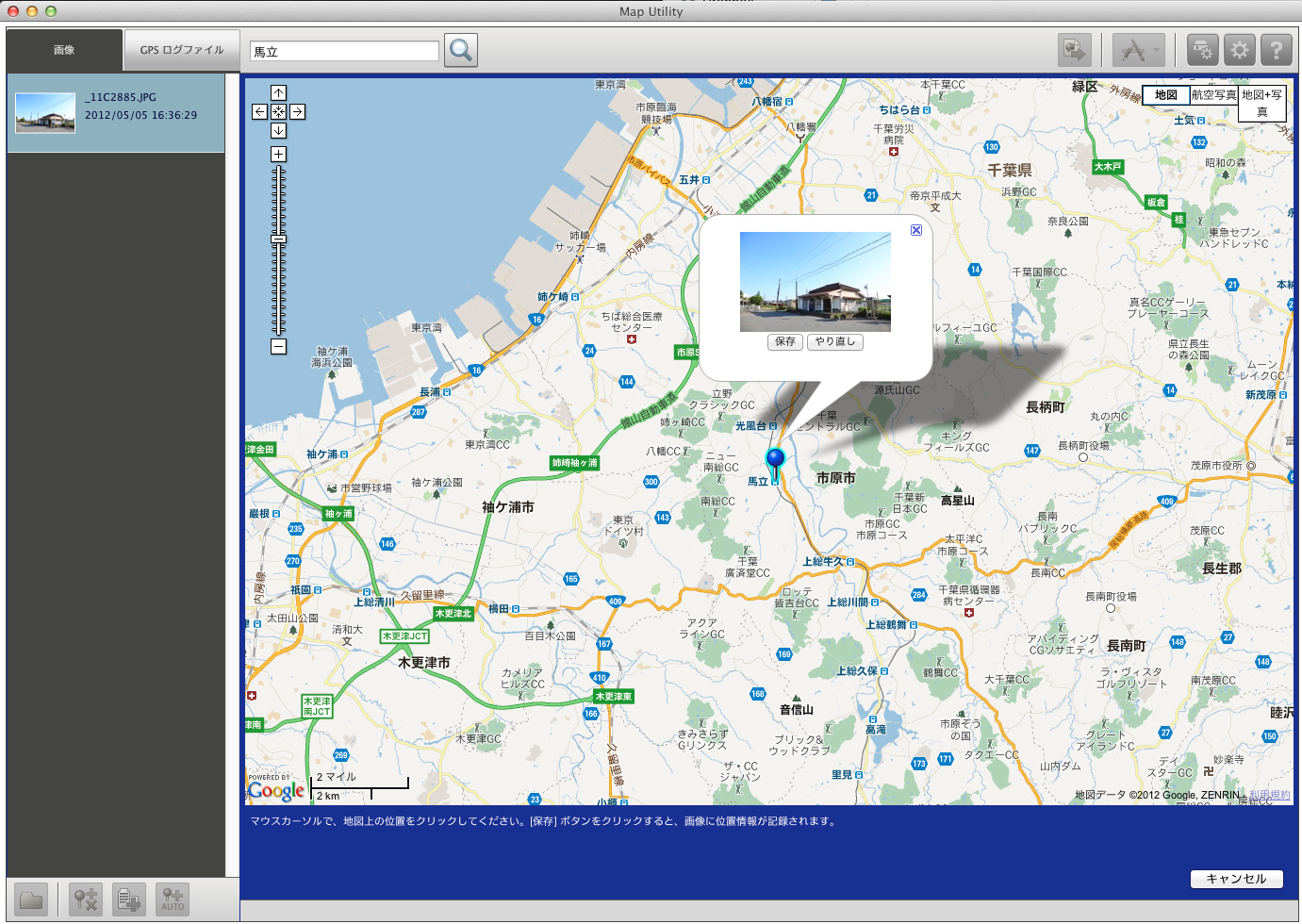Click the 大木戸 interchange sign
The width and height of the screenshot is (1302, 924).
tap(1108, 167)
